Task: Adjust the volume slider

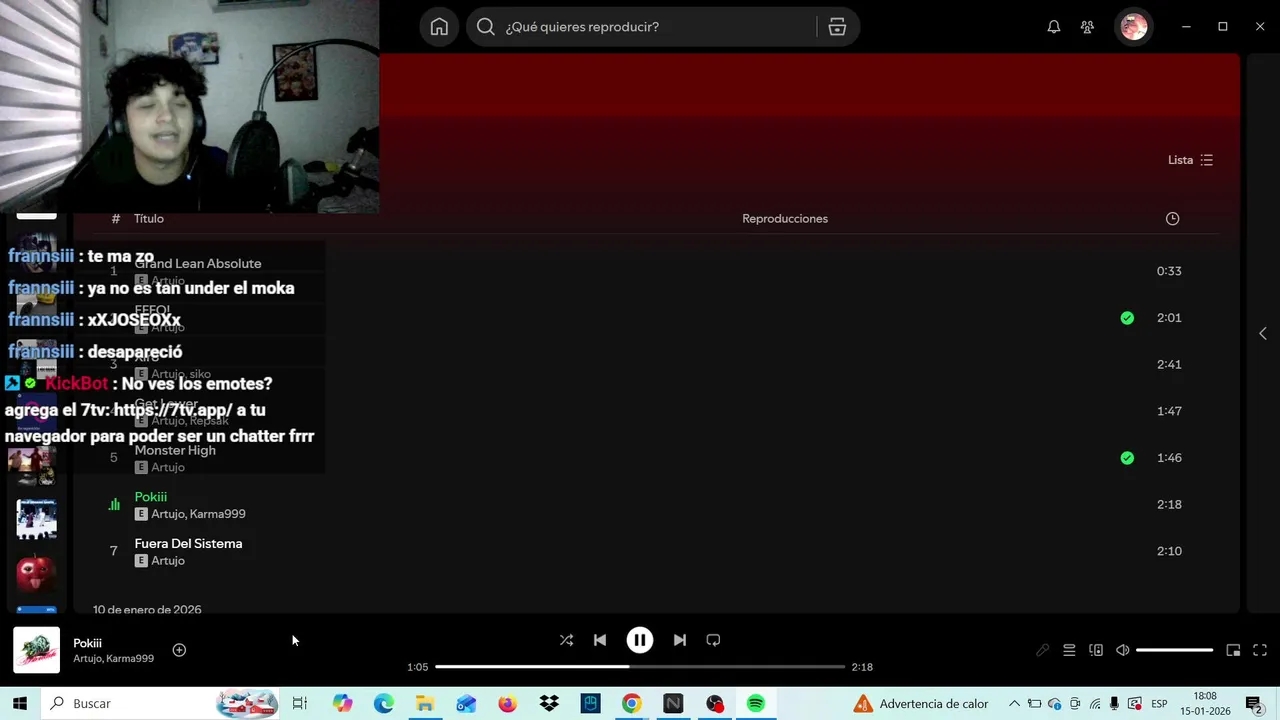Action: coord(1175,650)
